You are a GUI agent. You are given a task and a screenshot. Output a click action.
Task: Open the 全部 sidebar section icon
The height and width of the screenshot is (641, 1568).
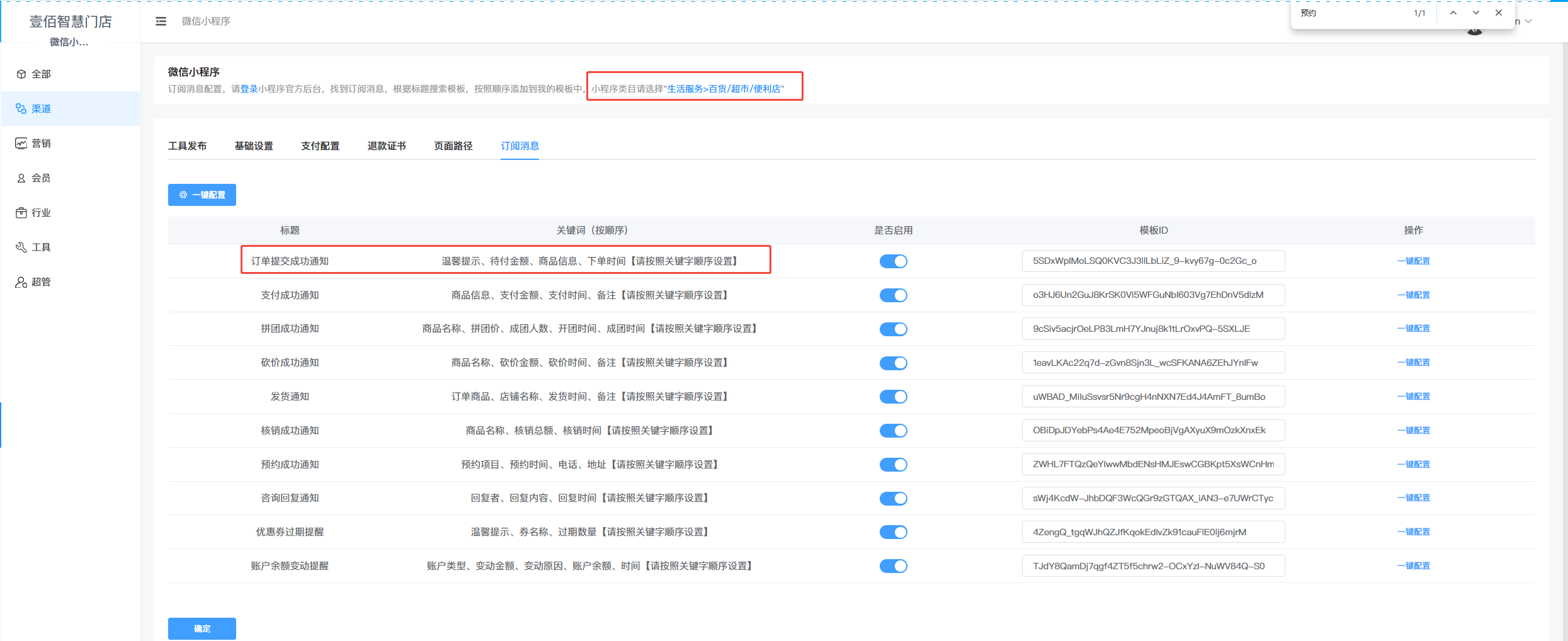(21, 74)
